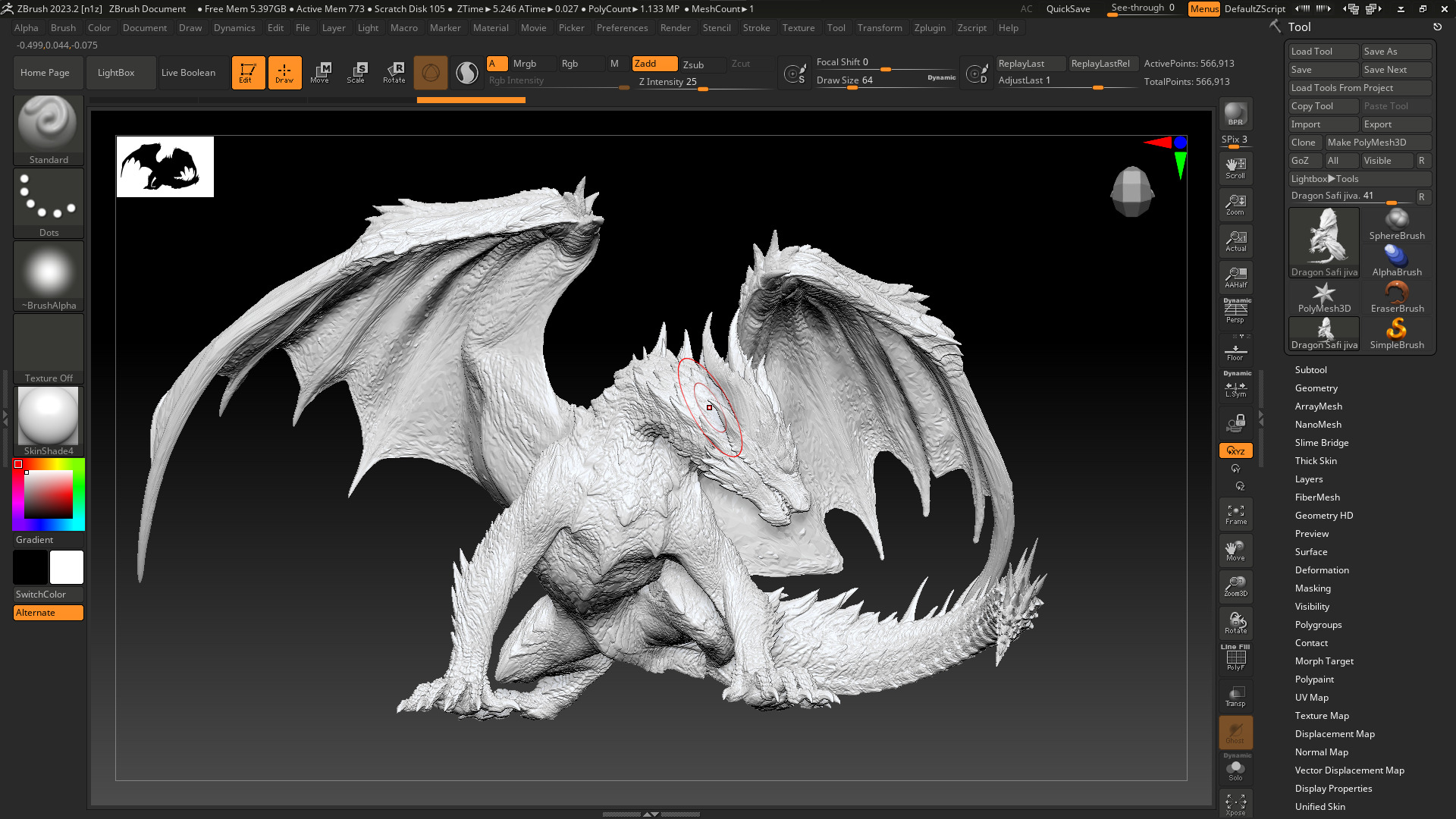Open the Preferences menu

622,28
